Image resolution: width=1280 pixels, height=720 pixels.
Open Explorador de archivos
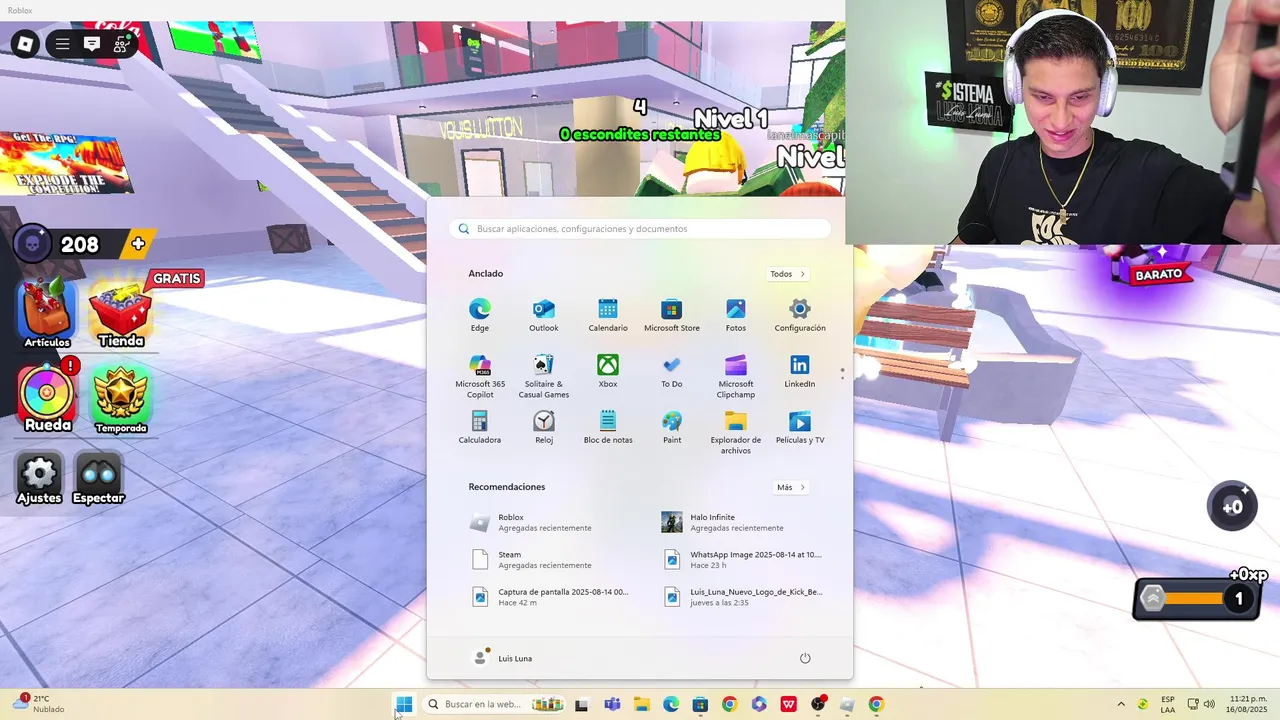[x=736, y=432]
